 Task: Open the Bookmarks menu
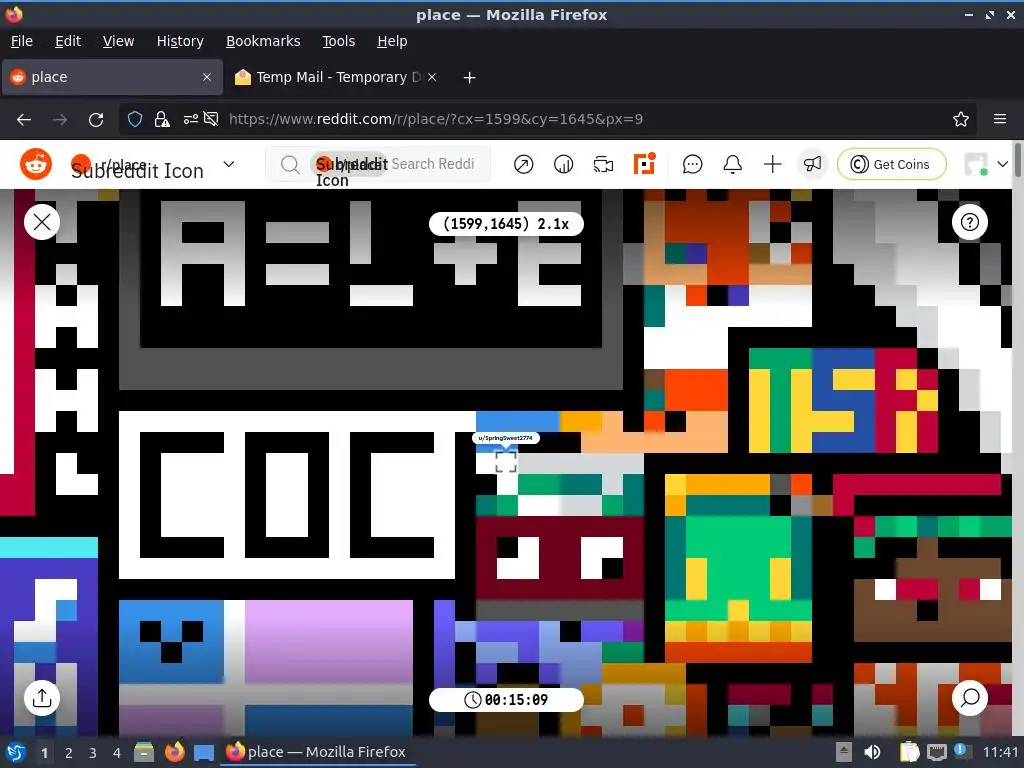click(263, 41)
